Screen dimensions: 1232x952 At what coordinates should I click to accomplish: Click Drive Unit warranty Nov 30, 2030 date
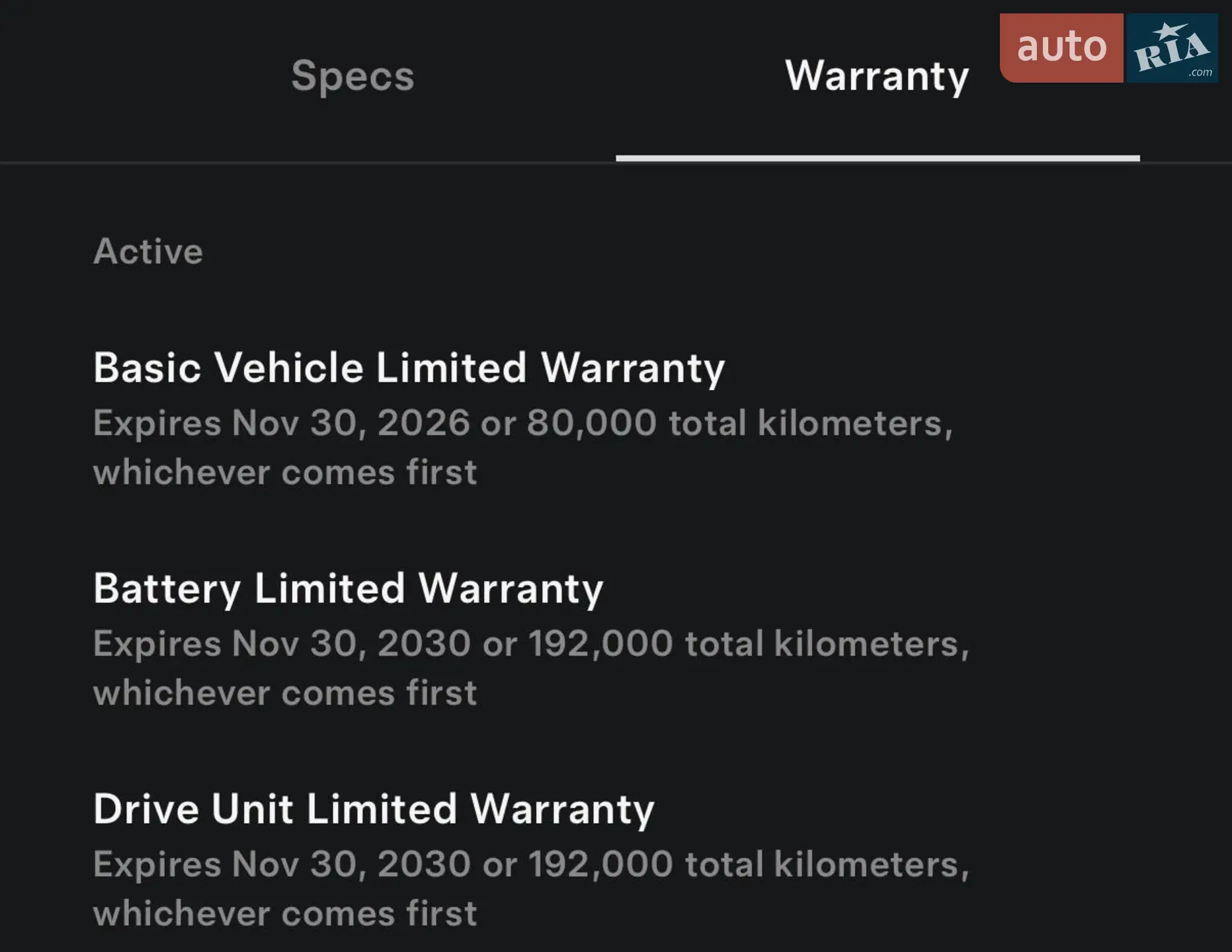[350, 864]
